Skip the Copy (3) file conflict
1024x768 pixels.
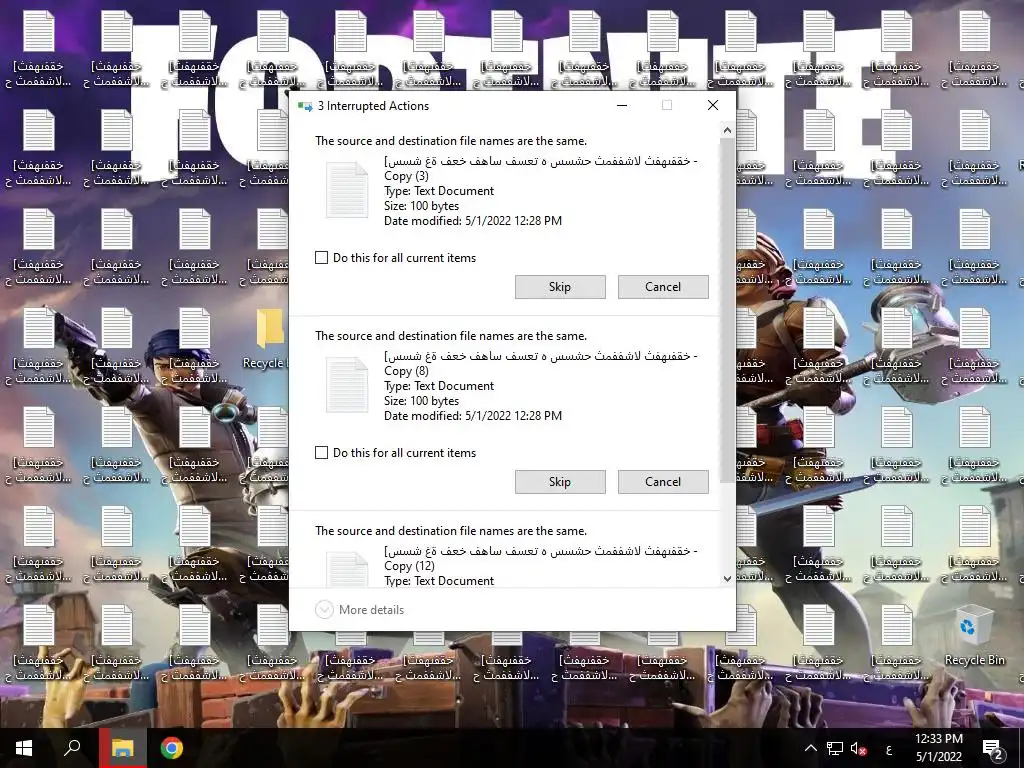tap(560, 287)
